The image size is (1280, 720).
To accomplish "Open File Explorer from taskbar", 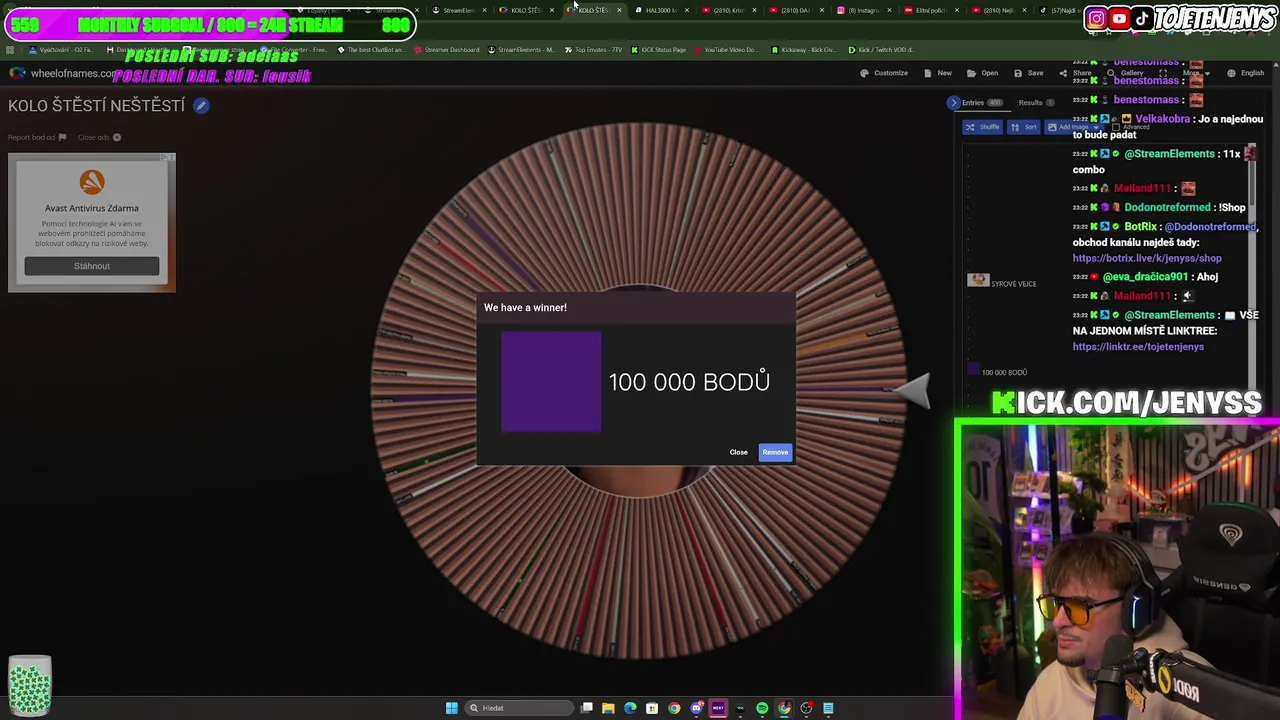I will click(608, 708).
